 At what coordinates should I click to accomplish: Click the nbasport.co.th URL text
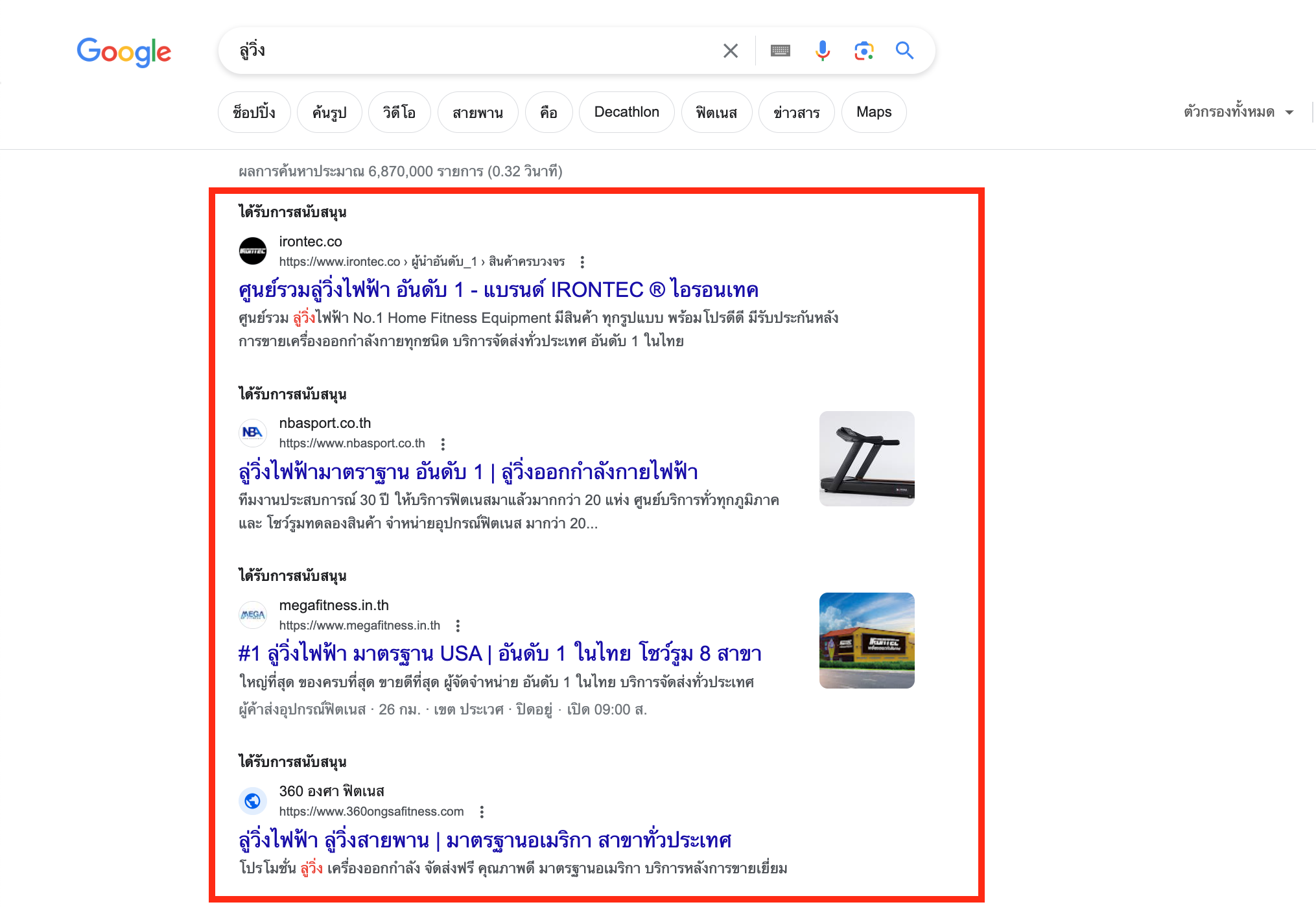coord(352,443)
